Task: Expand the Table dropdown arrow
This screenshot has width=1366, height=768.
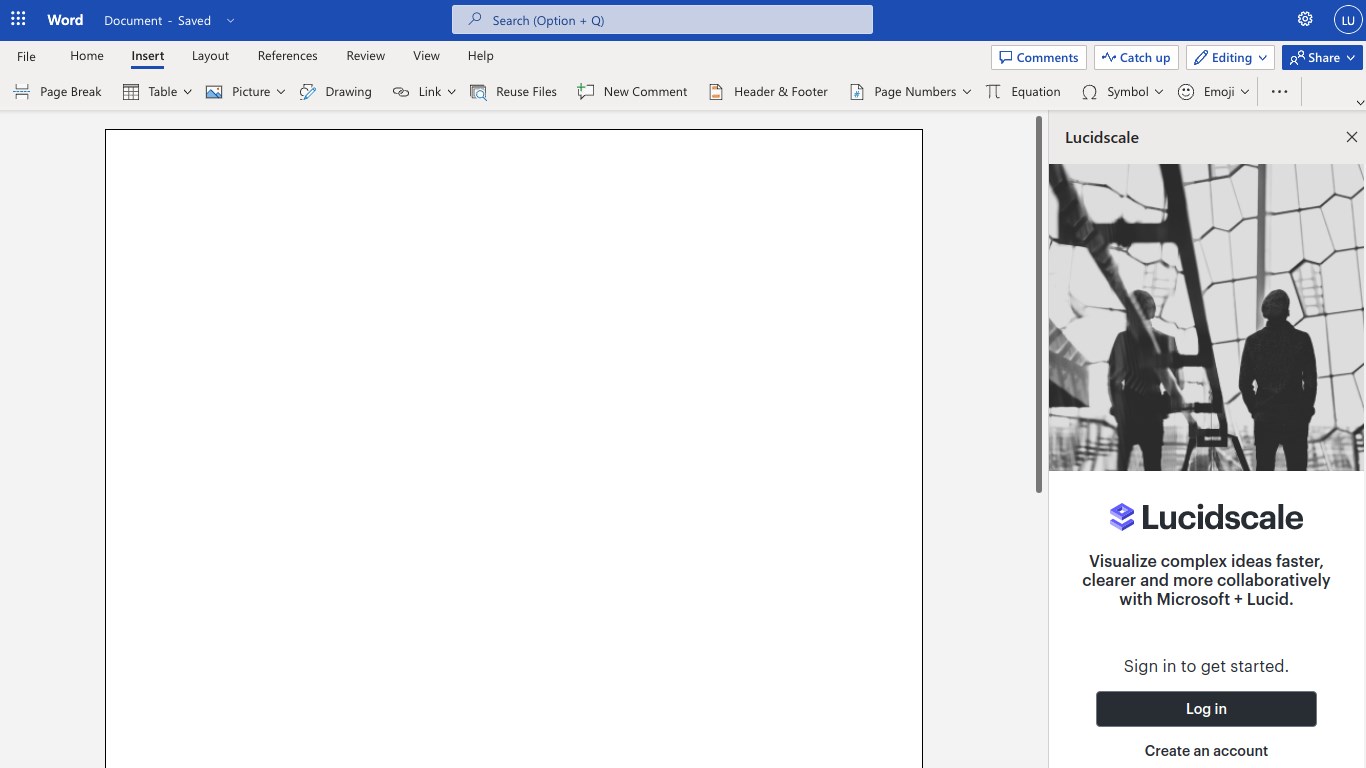Action: [187, 92]
